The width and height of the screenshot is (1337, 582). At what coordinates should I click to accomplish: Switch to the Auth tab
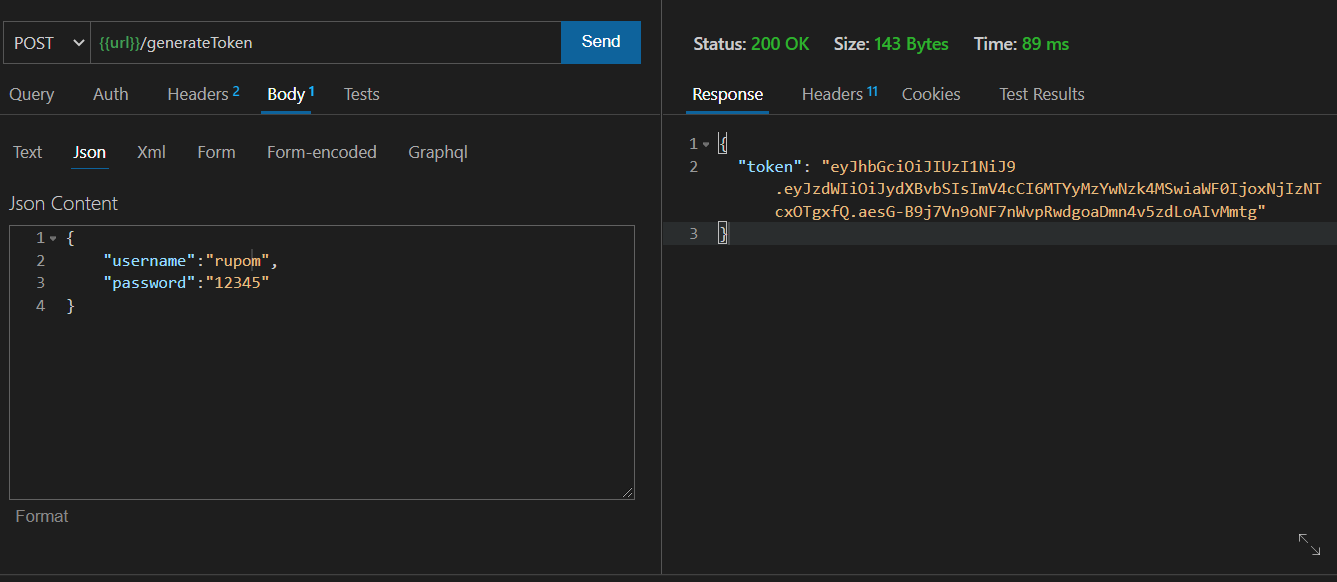click(x=110, y=93)
